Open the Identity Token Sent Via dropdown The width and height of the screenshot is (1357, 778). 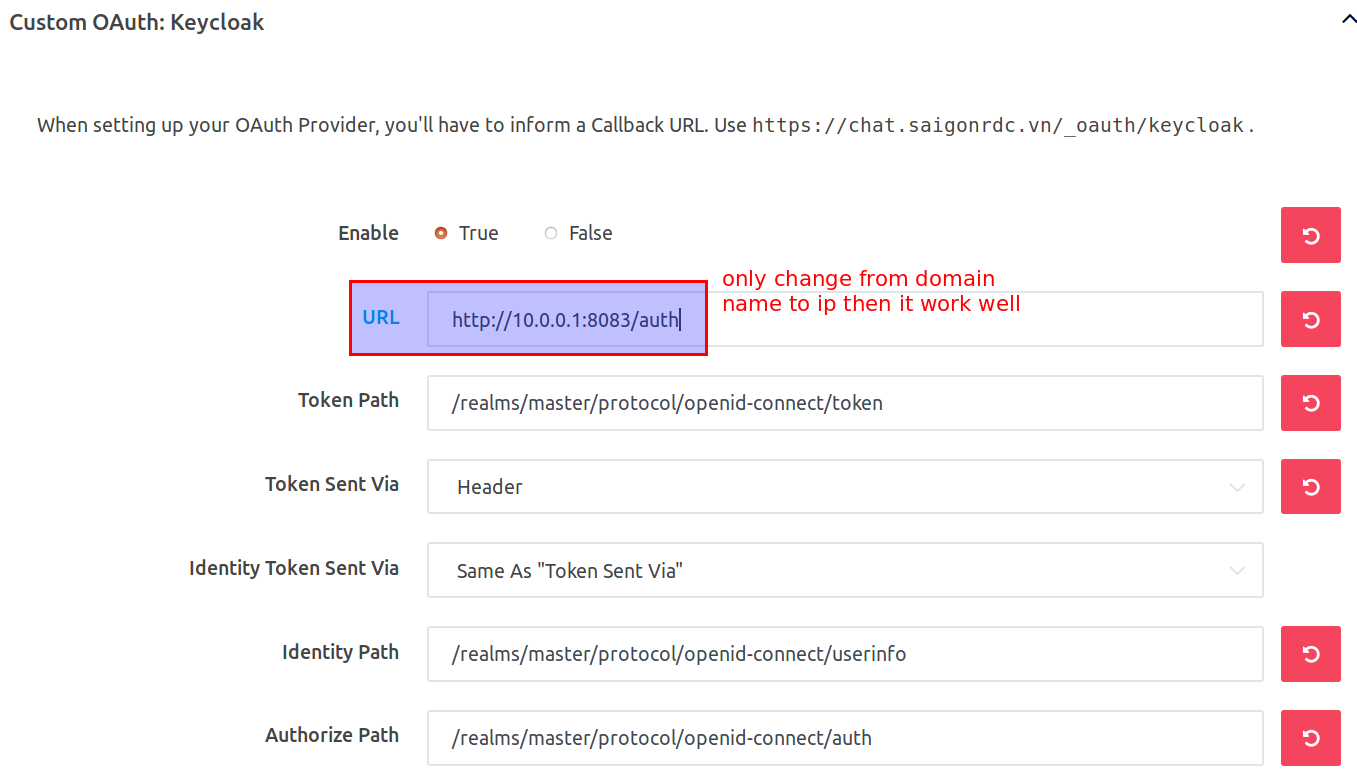pyautogui.click(x=845, y=570)
